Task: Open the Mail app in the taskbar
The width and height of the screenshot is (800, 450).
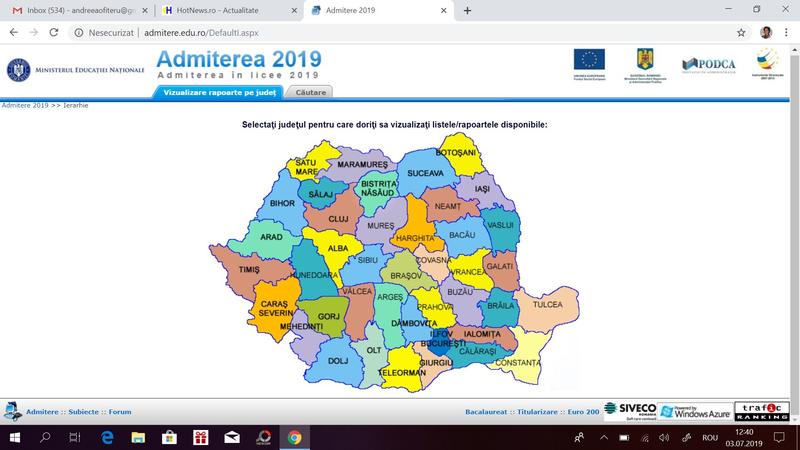Action: coord(232,437)
